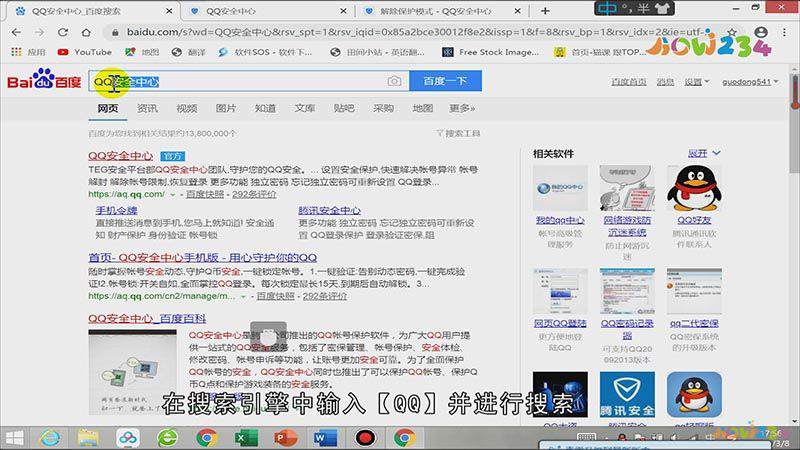Open Excel from the taskbar
The width and height of the screenshot is (800, 450).
[x=246, y=438]
